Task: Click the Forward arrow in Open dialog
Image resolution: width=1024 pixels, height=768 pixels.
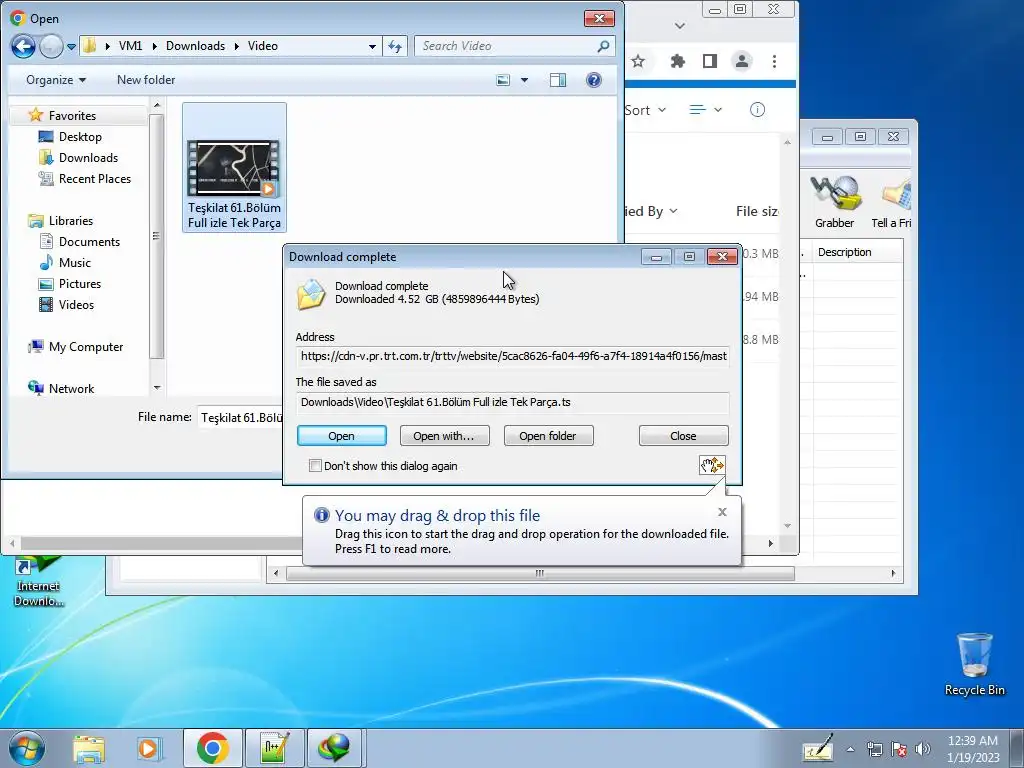Action: (51, 46)
